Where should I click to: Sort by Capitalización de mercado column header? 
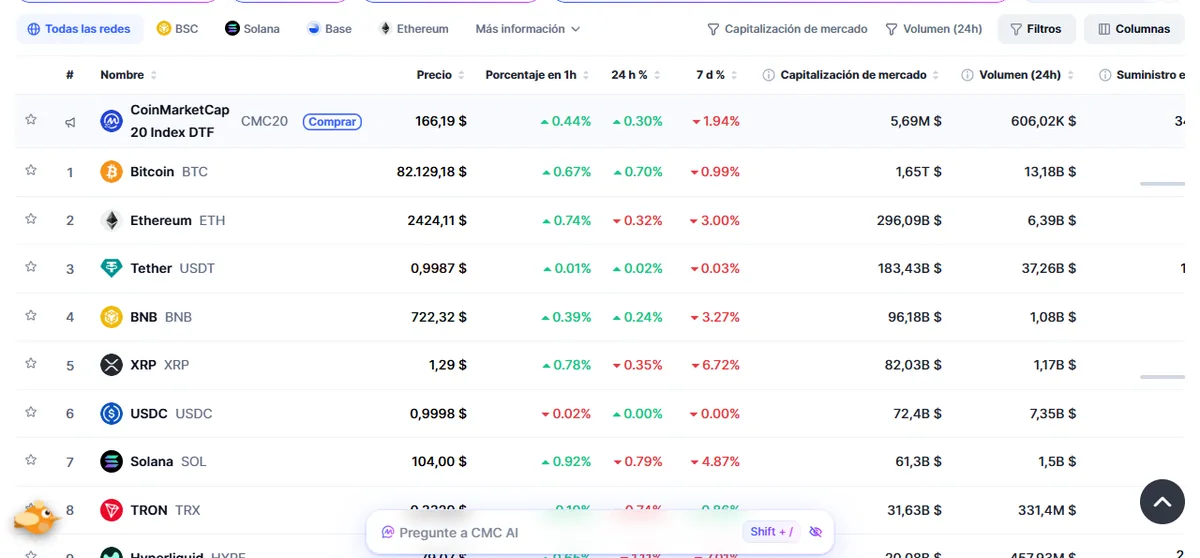(860, 75)
